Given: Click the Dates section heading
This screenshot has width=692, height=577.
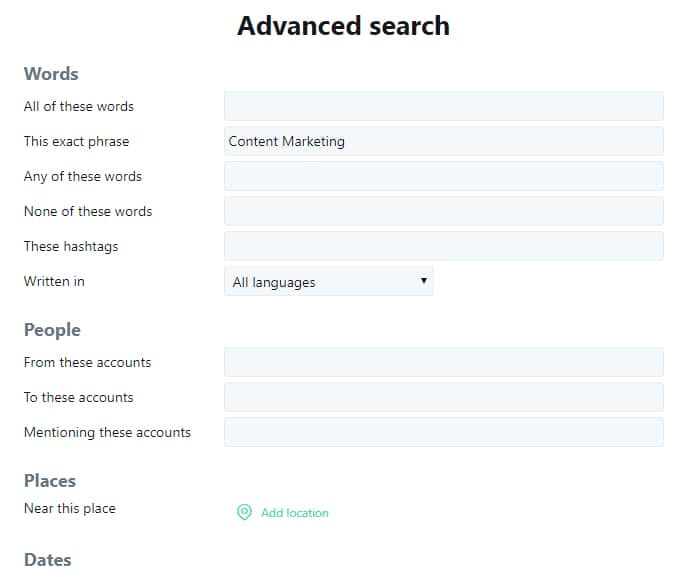Looking at the screenshot, I should tap(48, 560).
